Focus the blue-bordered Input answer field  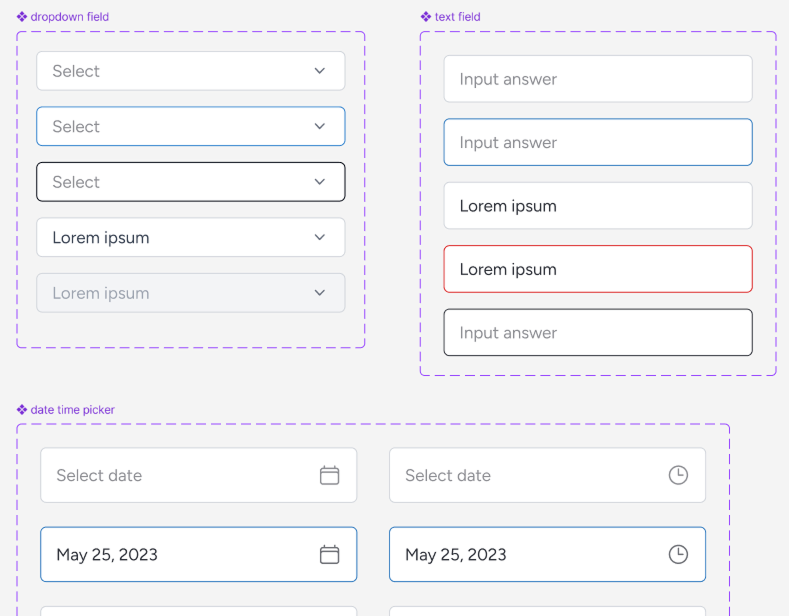[598, 142]
